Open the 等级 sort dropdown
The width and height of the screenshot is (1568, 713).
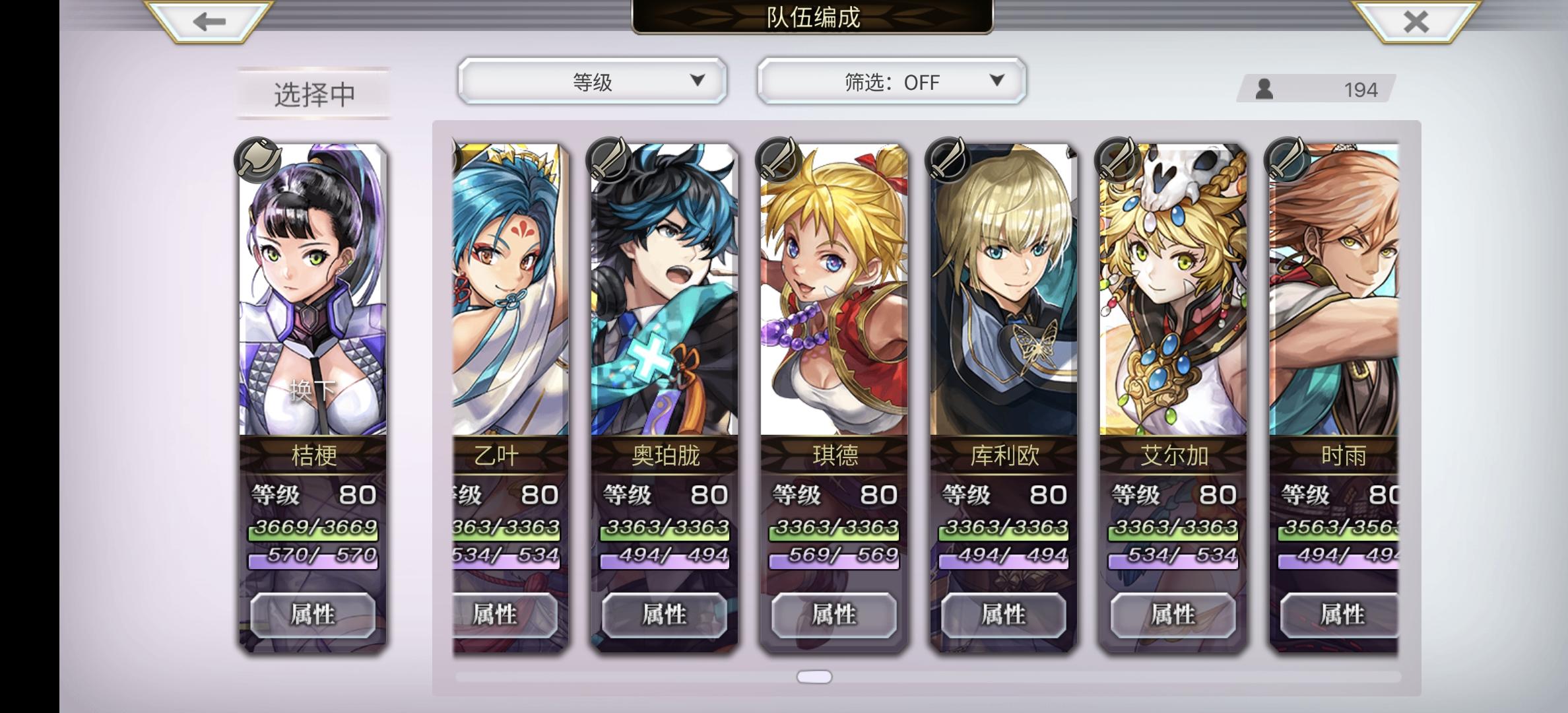point(593,81)
